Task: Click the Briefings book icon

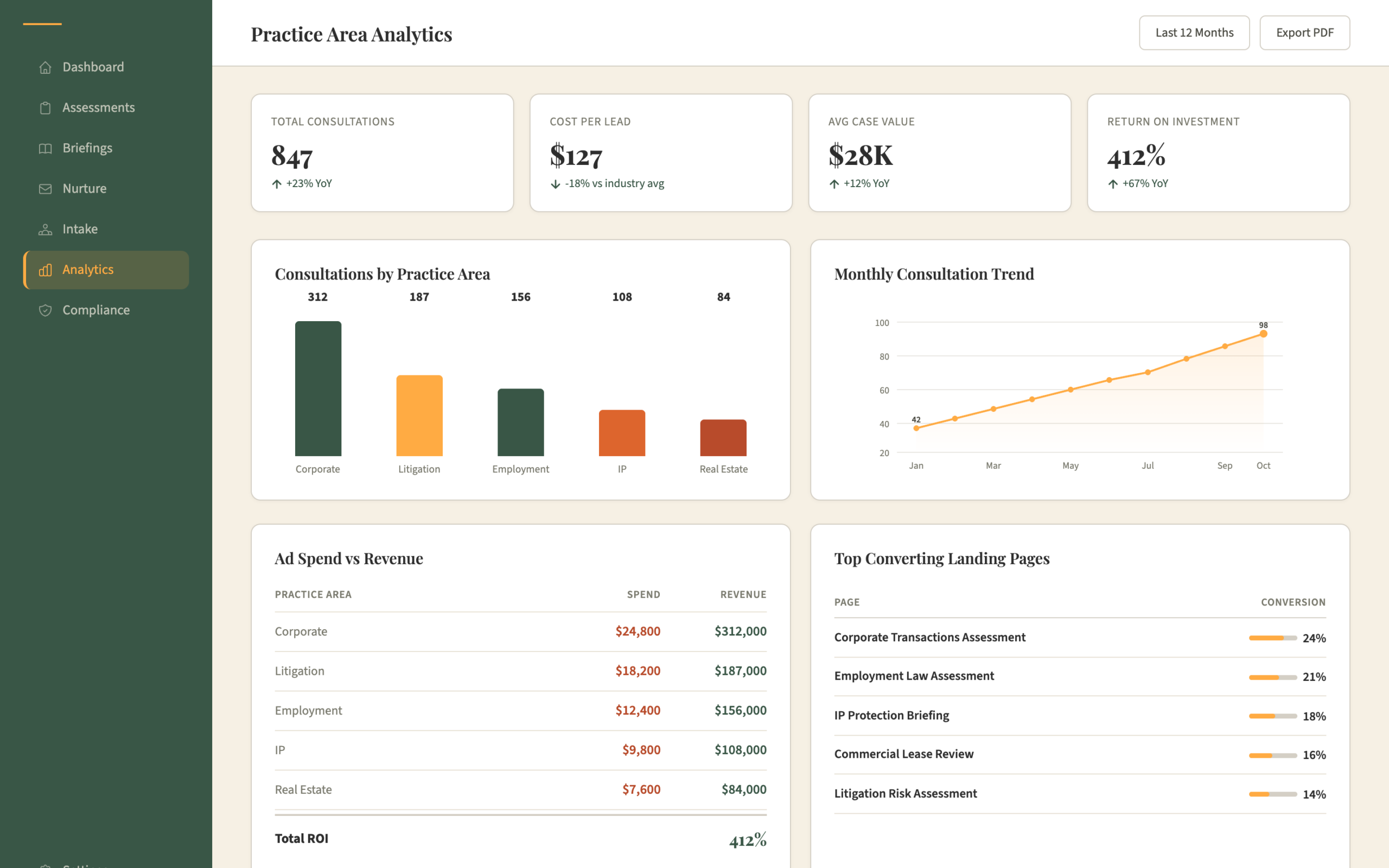Action: tap(46, 148)
